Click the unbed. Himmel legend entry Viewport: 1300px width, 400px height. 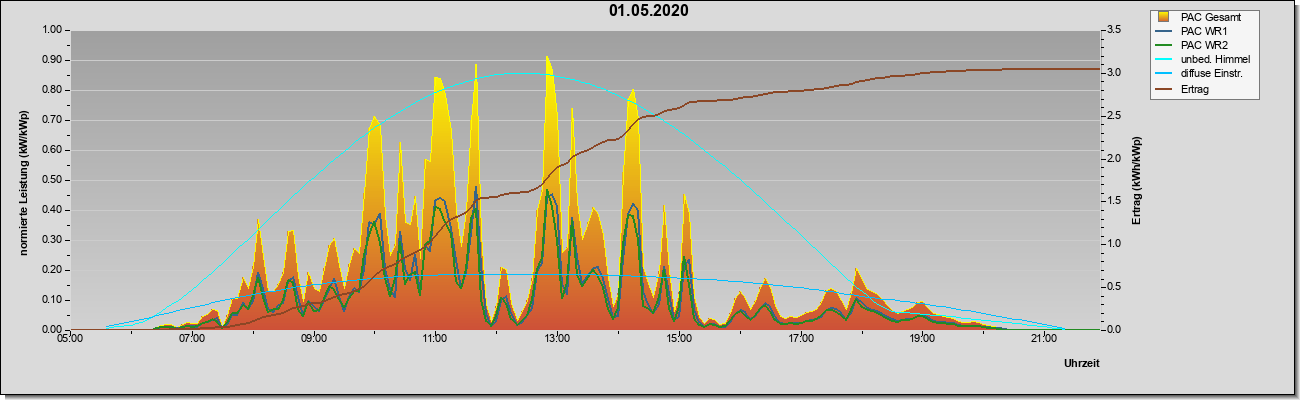(x=1200, y=59)
